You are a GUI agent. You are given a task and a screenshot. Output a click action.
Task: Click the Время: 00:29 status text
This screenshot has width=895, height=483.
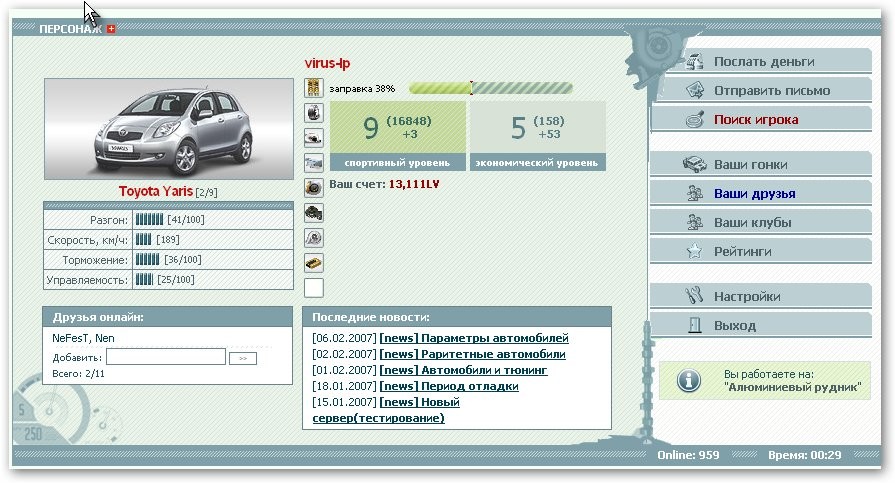coord(804,455)
